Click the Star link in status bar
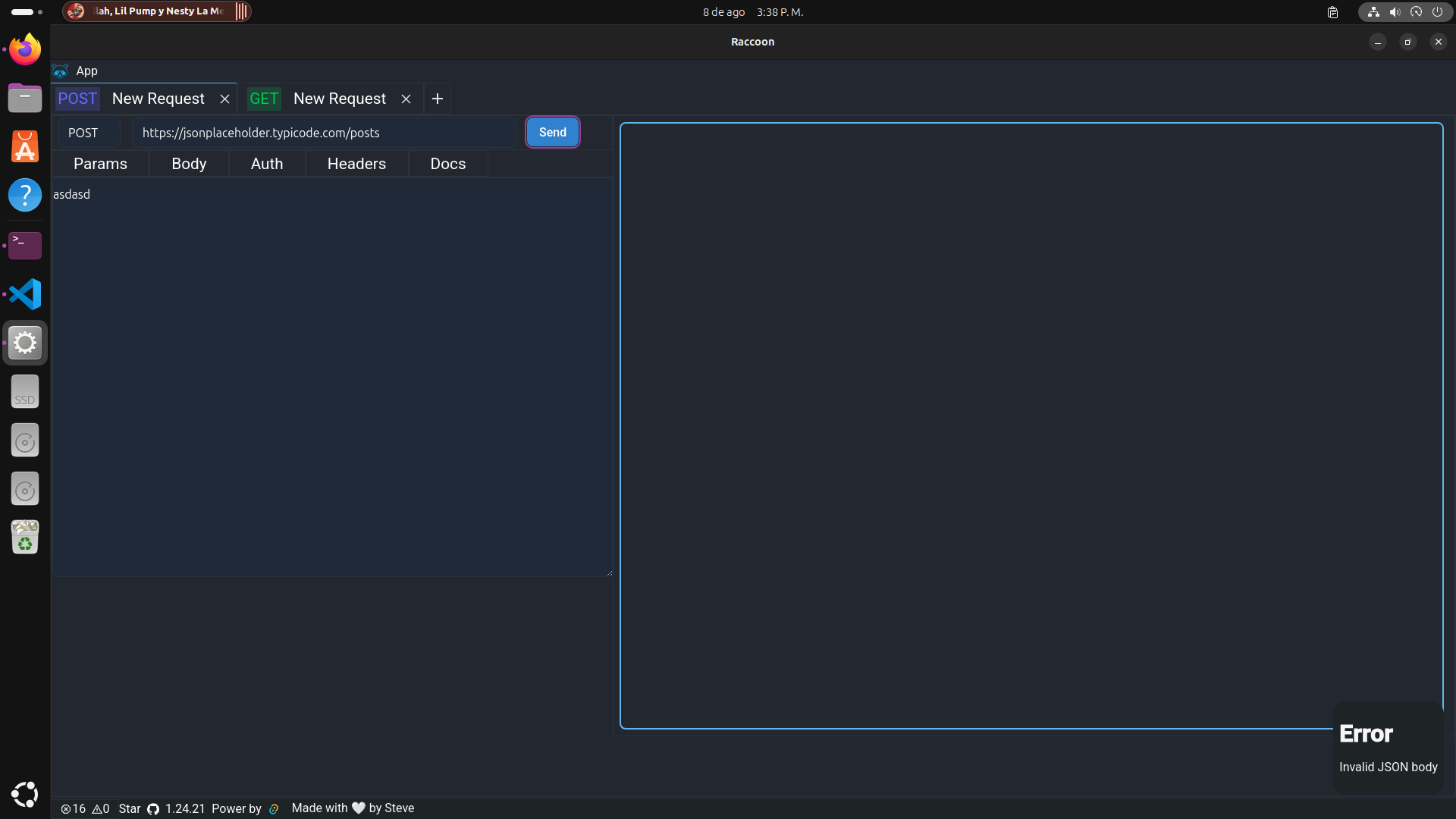 click(130, 809)
